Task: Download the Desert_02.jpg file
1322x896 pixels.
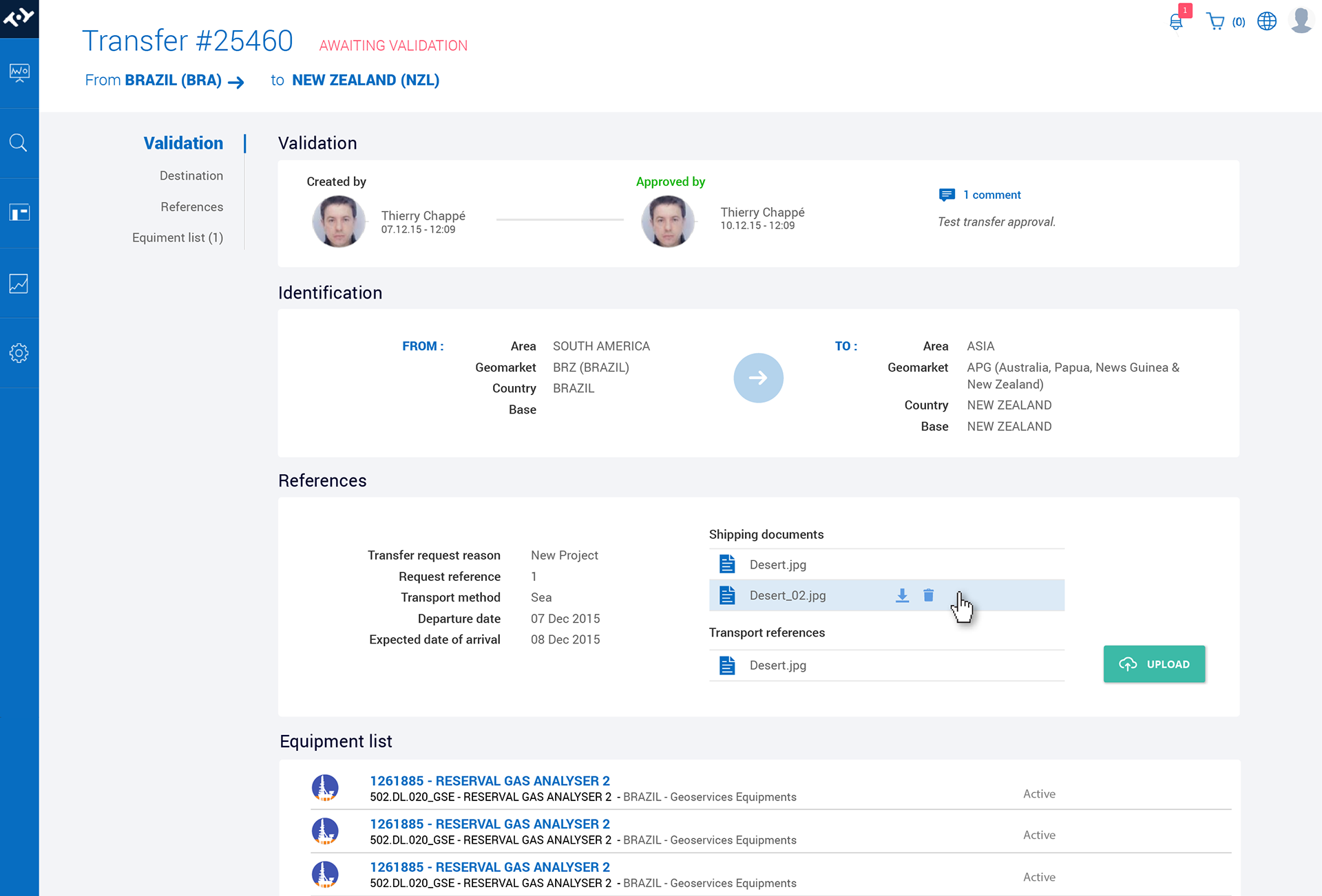Action: tap(902, 596)
